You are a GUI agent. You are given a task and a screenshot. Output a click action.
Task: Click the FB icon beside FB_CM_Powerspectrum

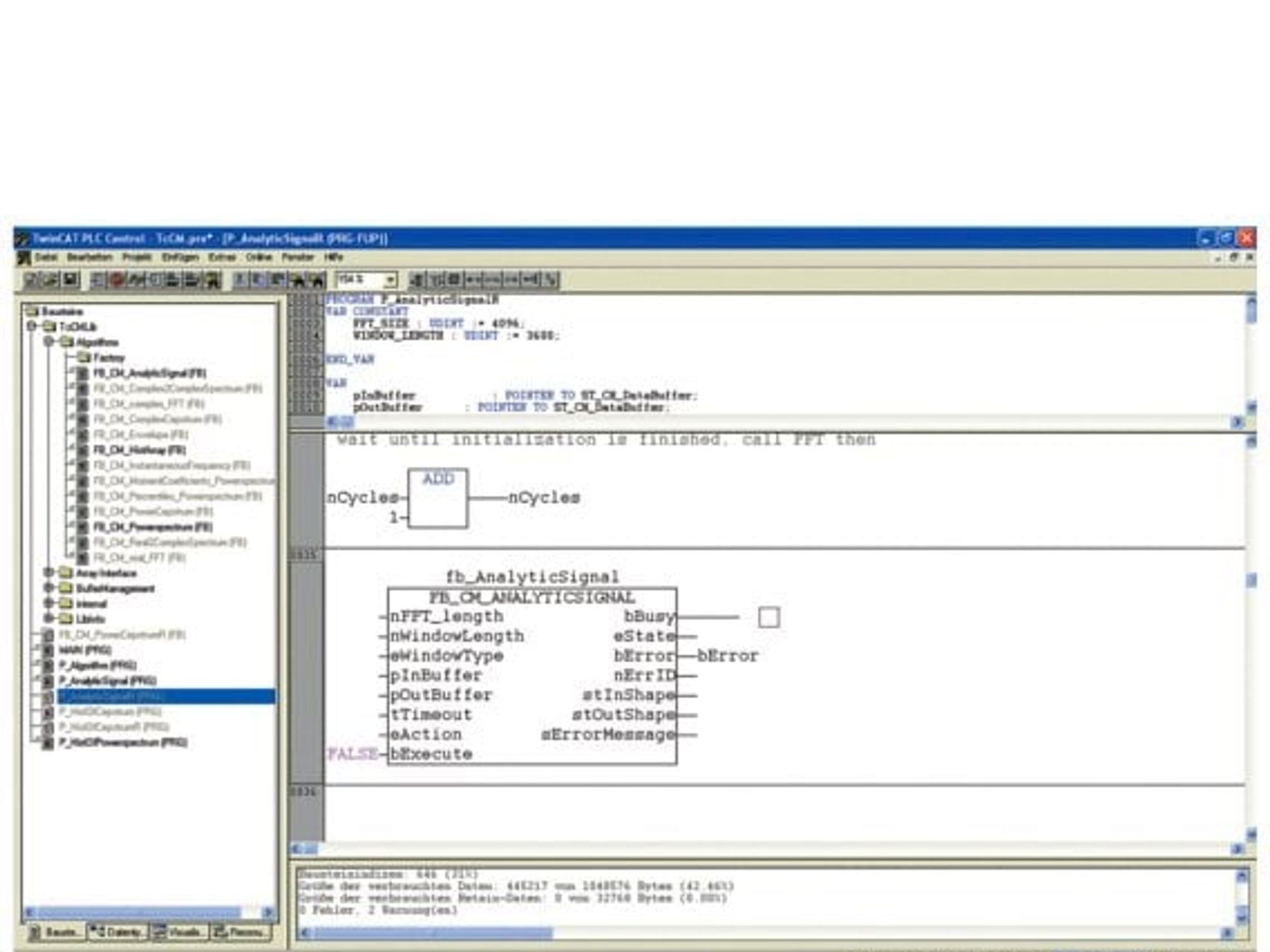coord(83,527)
